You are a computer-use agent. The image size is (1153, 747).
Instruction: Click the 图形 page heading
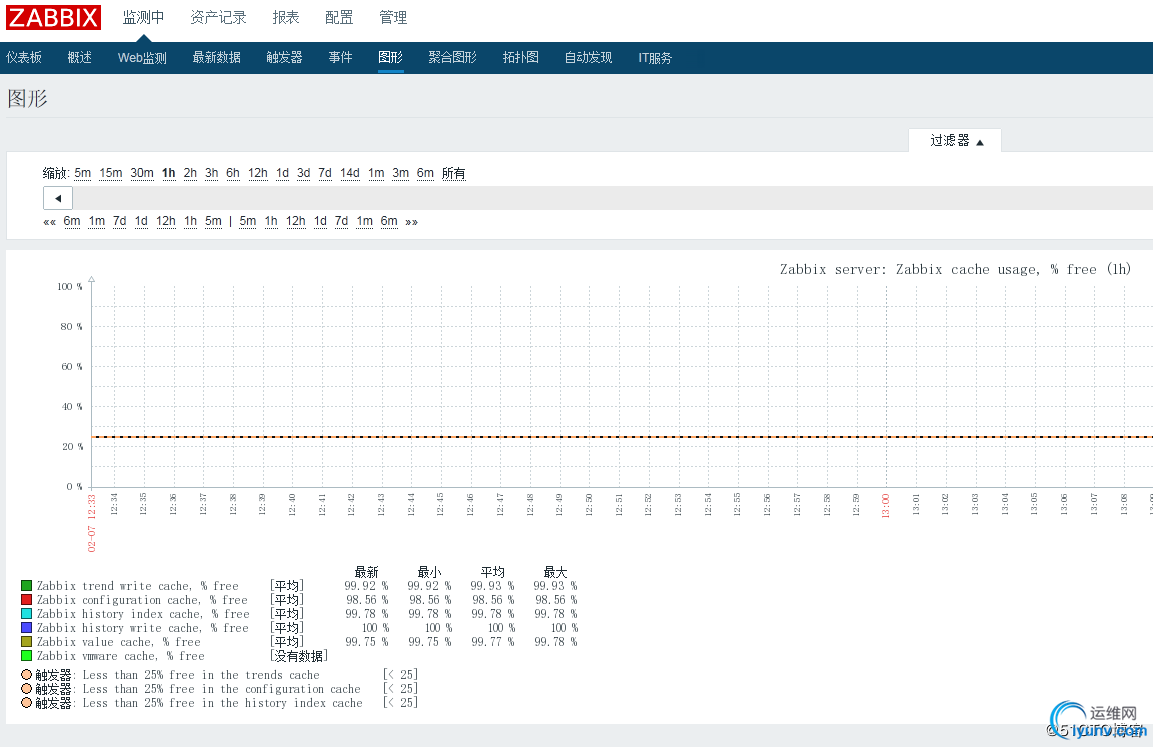[27, 99]
